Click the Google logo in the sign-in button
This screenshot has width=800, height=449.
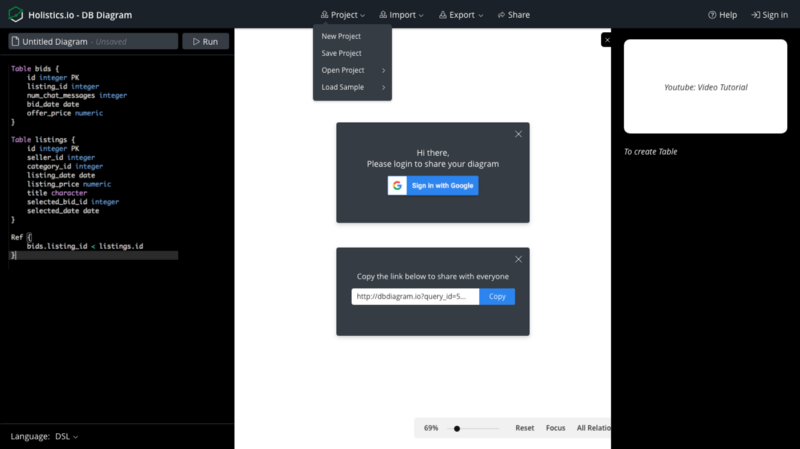coord(397,186)
